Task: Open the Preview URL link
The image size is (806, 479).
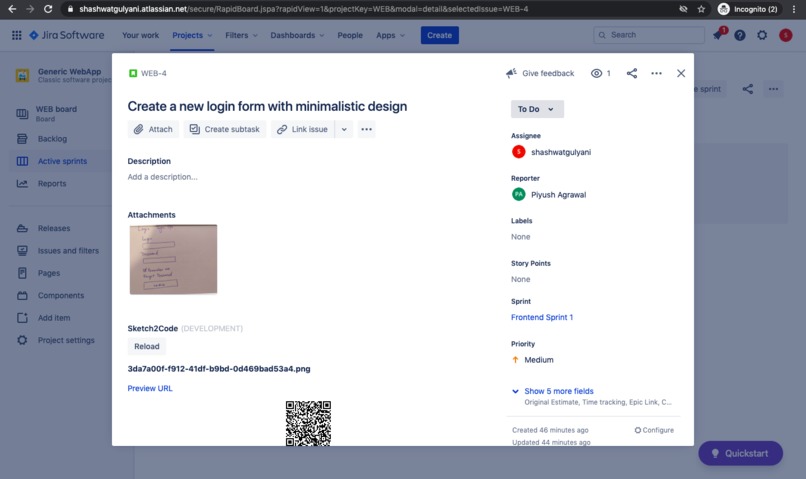Action: pos(150,388)
